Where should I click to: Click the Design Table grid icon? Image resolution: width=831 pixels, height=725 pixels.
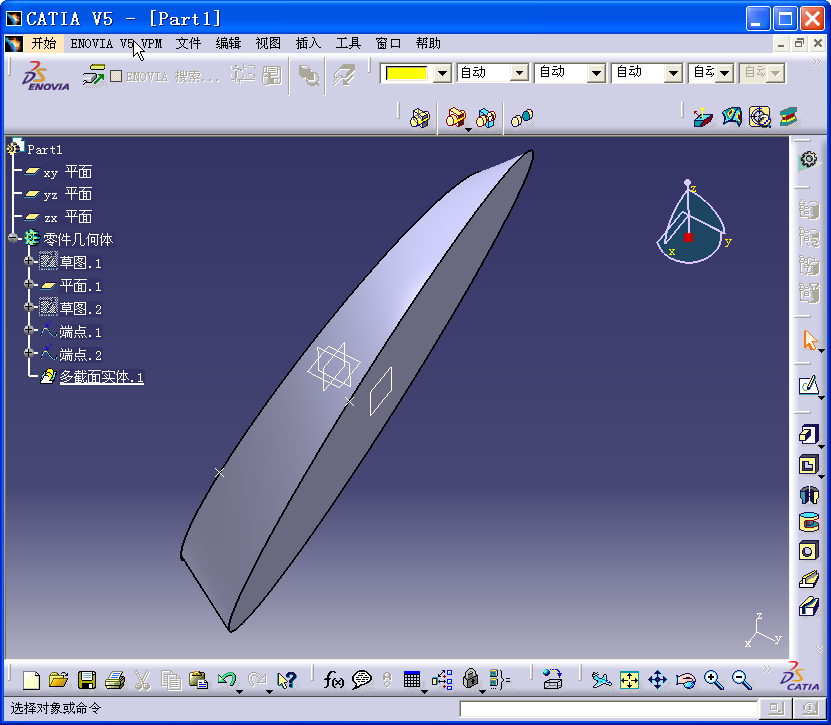(412, 679)
